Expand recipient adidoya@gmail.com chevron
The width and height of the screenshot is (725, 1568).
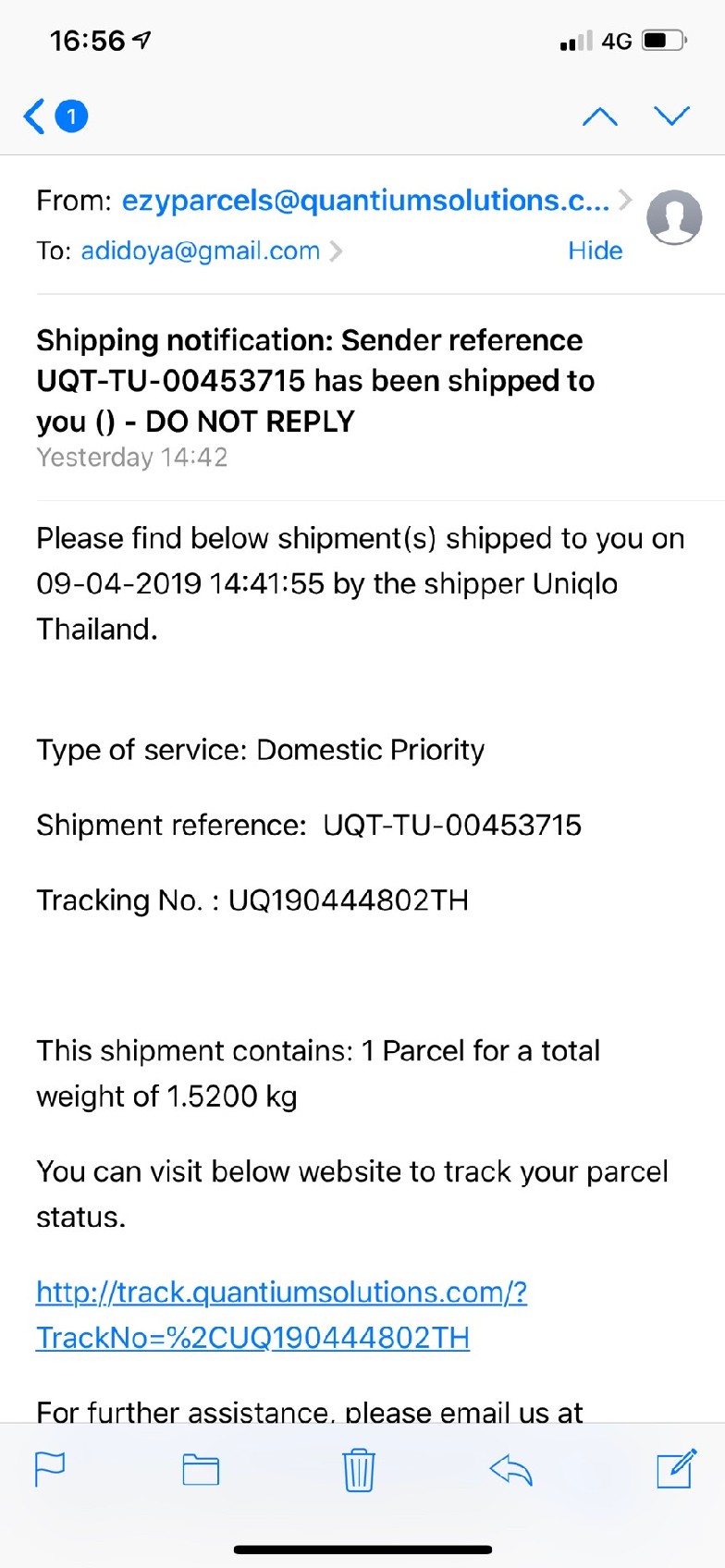[336, 251]
